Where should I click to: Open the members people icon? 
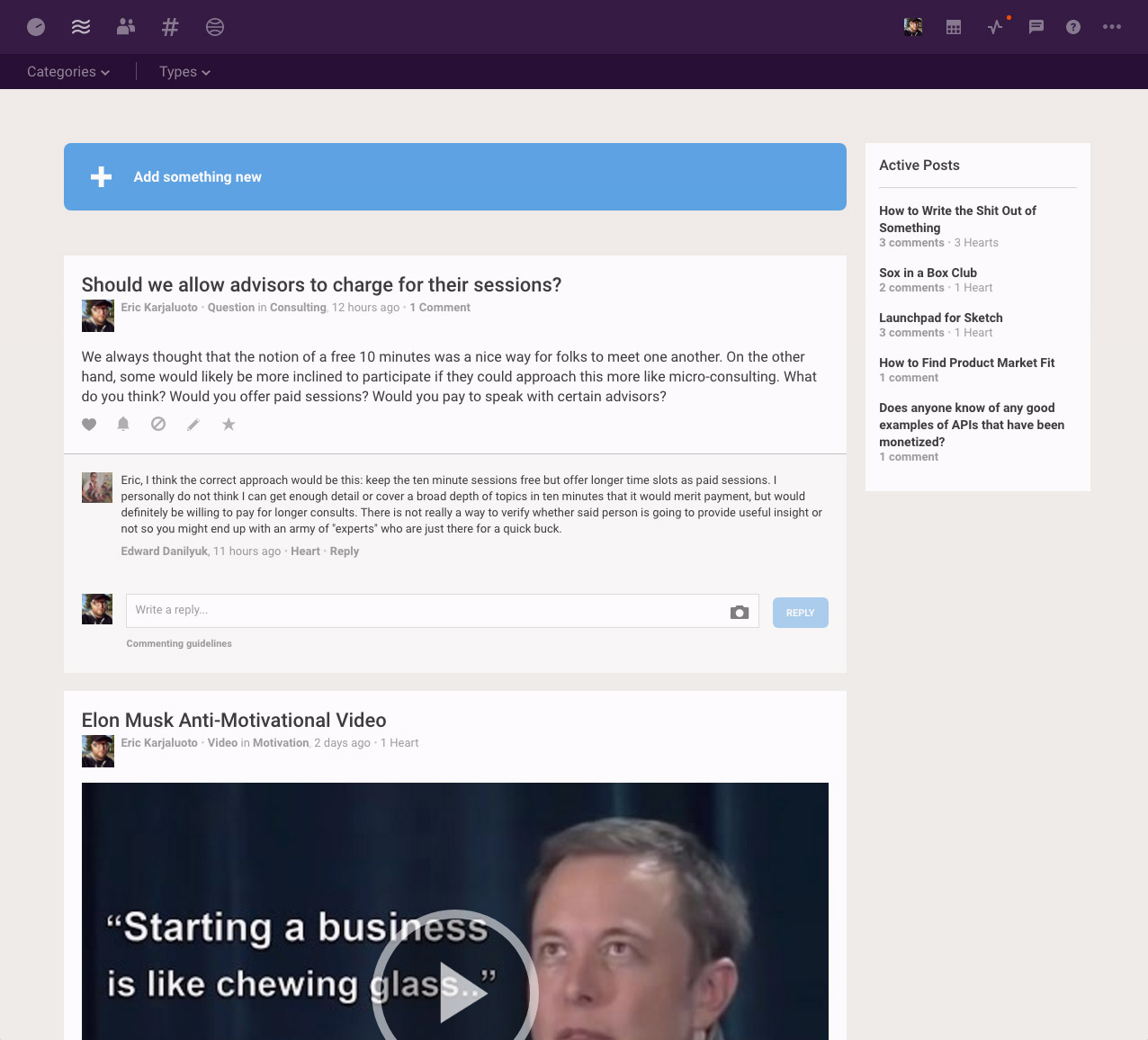point(126,27)
